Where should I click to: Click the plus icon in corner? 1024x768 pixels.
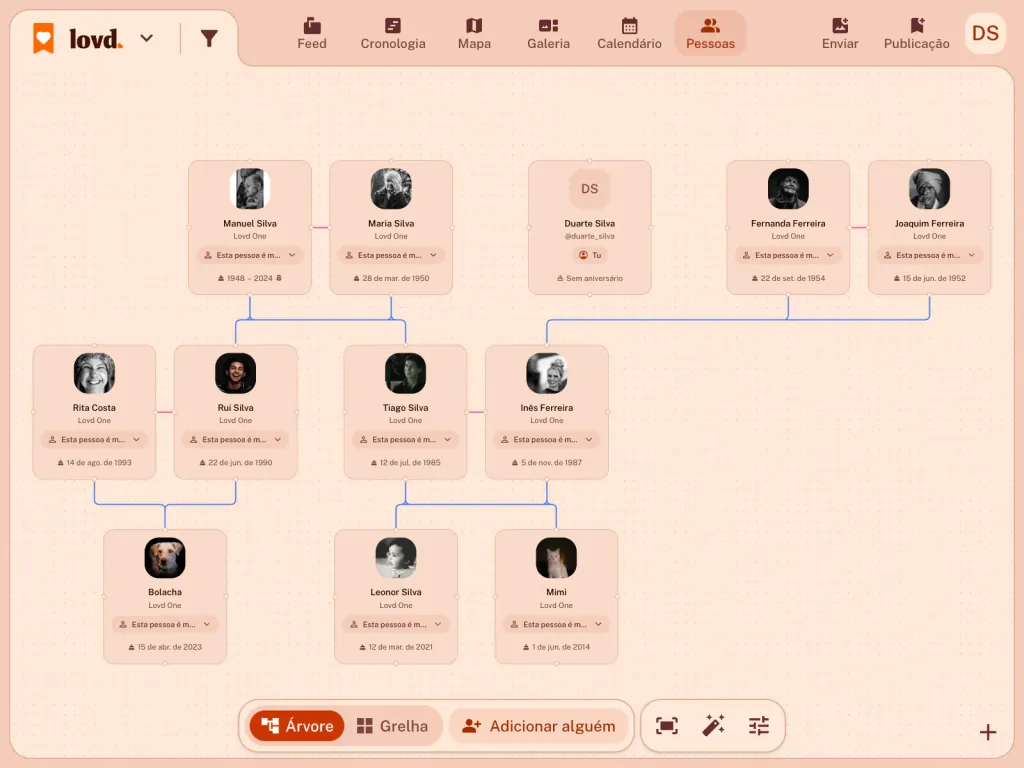click(988, 732)
